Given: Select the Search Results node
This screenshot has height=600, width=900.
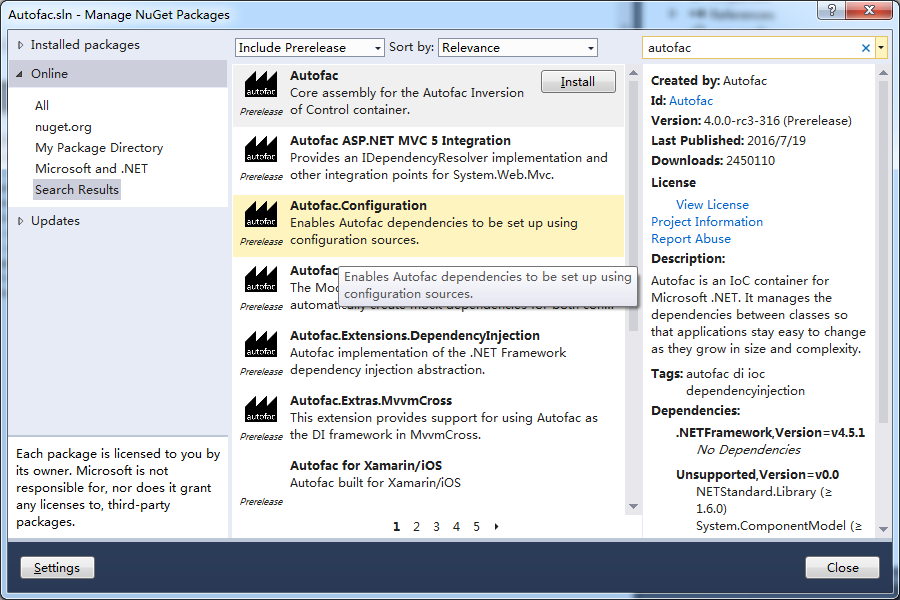Looking at the screenshot, I should [x=77, y=189].
